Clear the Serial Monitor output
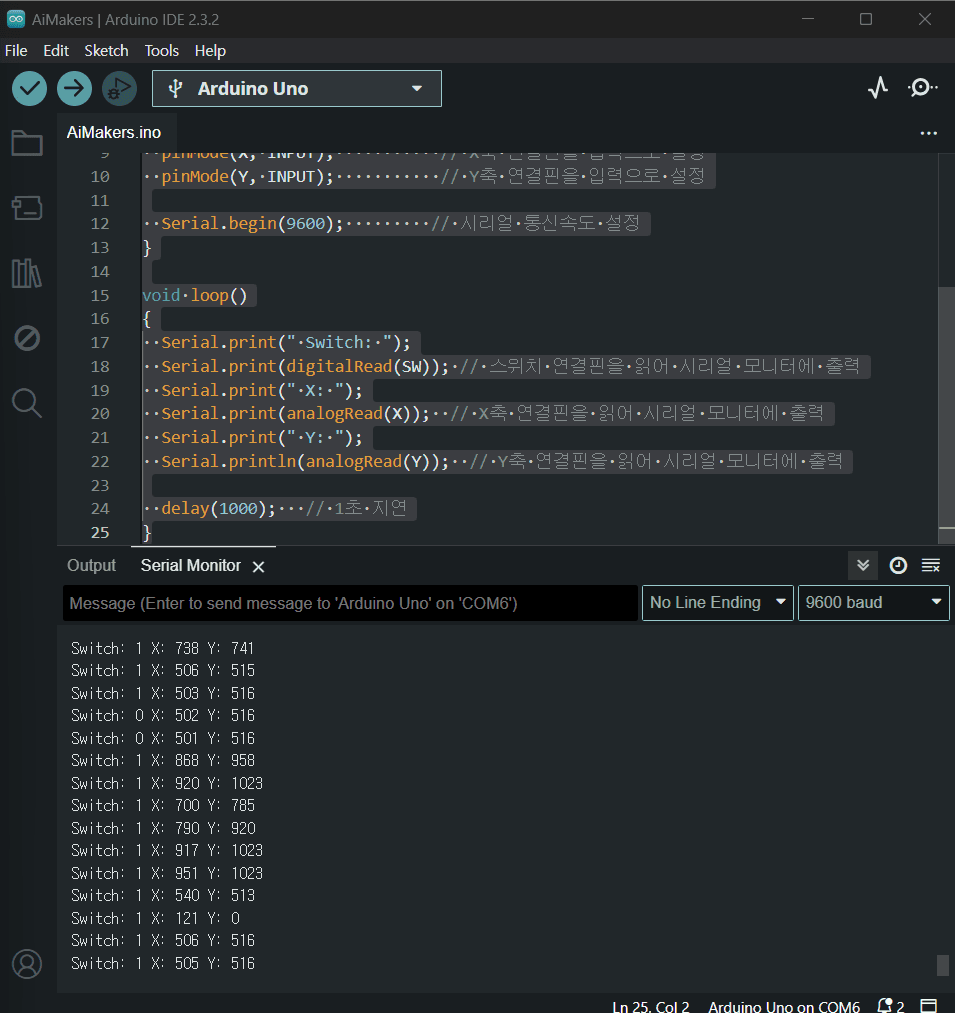This screenshot has width=955, height=1013. 931,565
